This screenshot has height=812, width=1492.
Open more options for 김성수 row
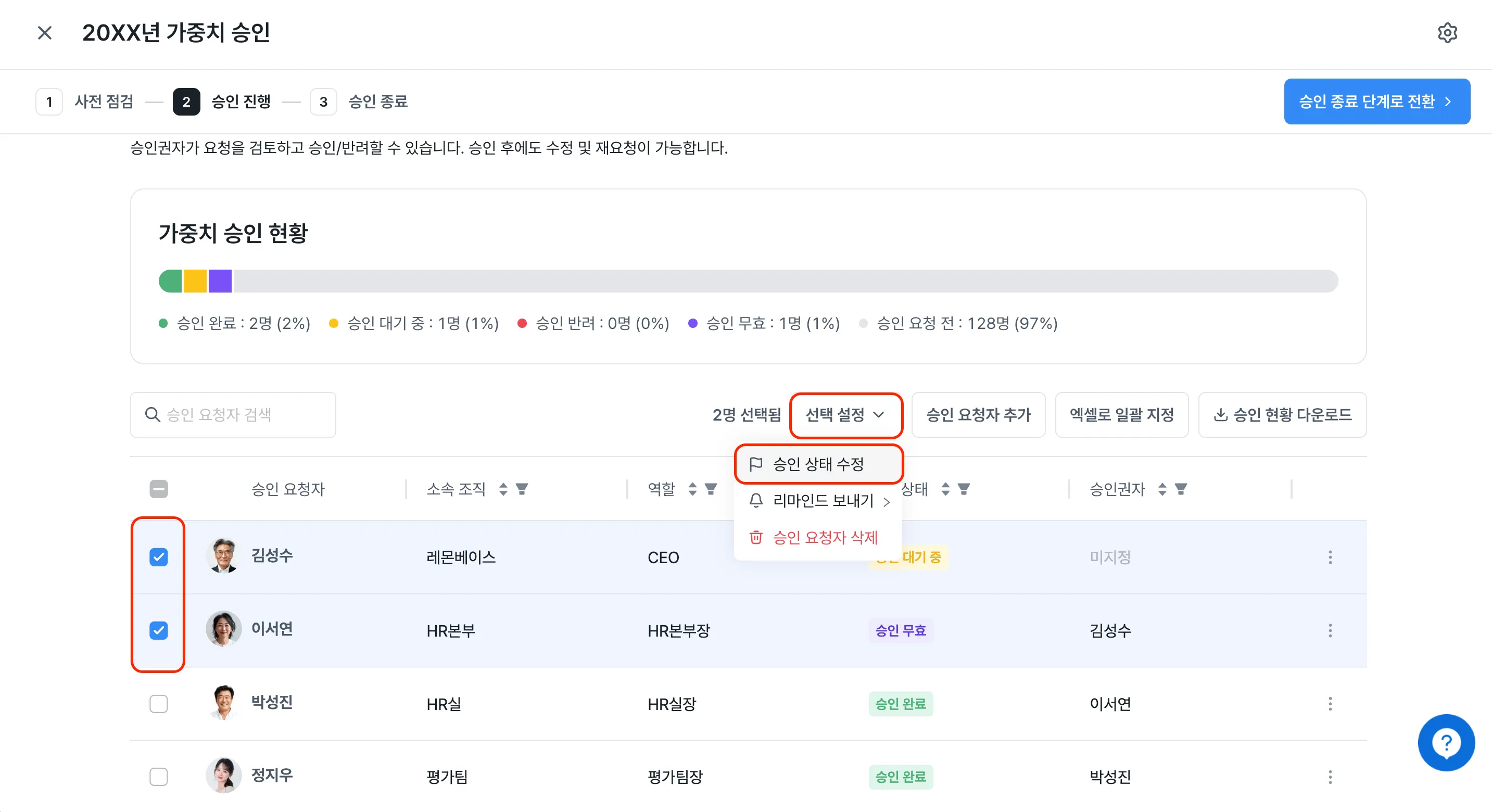click(1330, 557)
